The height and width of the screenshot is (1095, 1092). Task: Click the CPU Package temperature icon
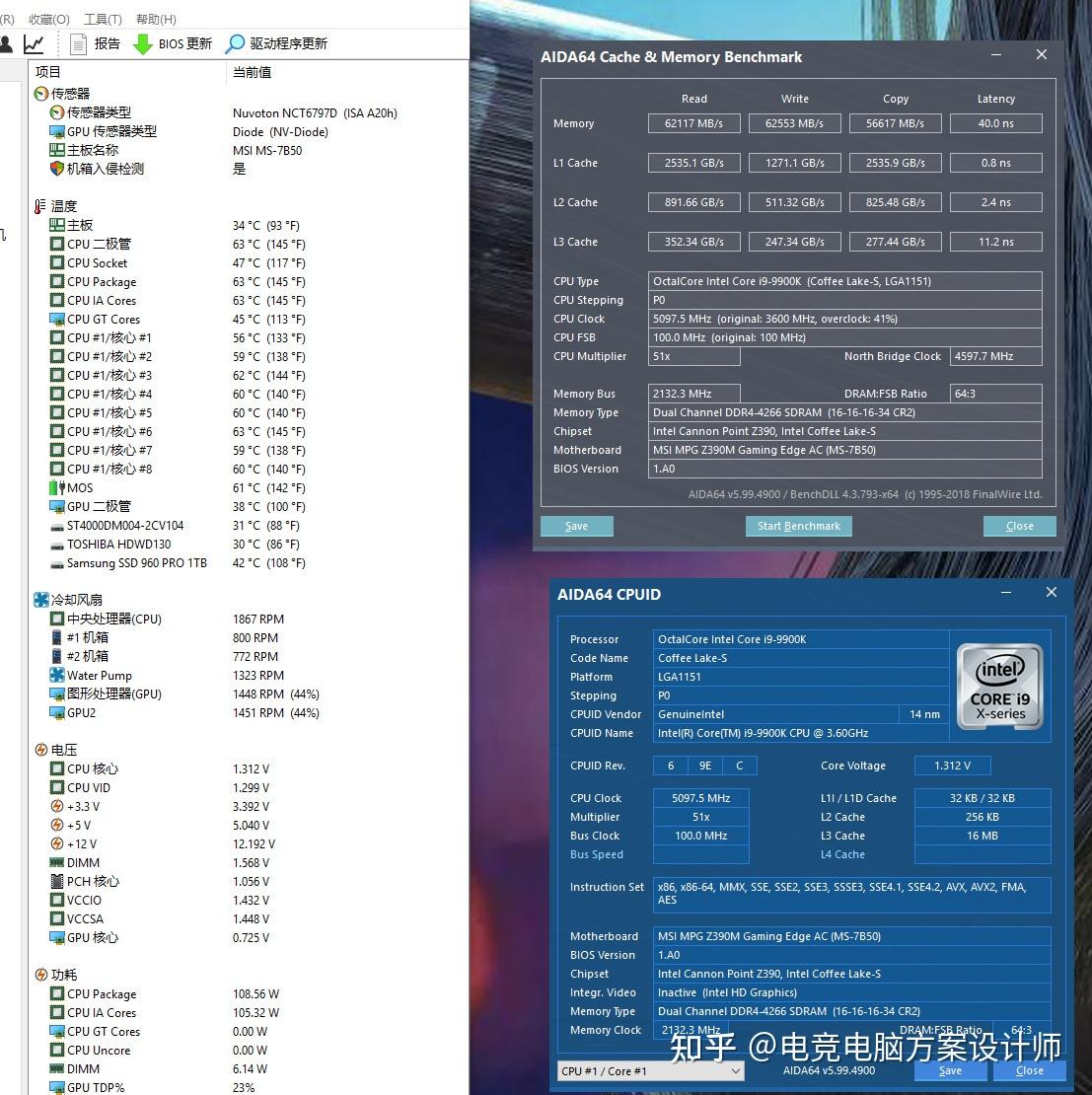coord(56,281)
